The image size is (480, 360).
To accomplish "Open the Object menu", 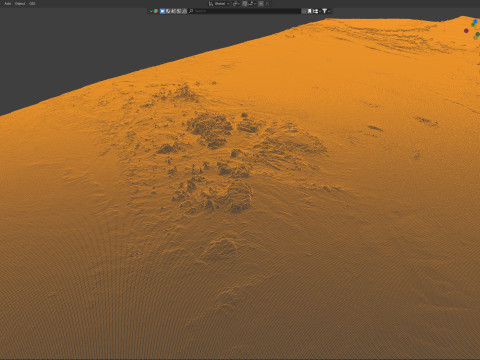I will (x=20, y=4).
